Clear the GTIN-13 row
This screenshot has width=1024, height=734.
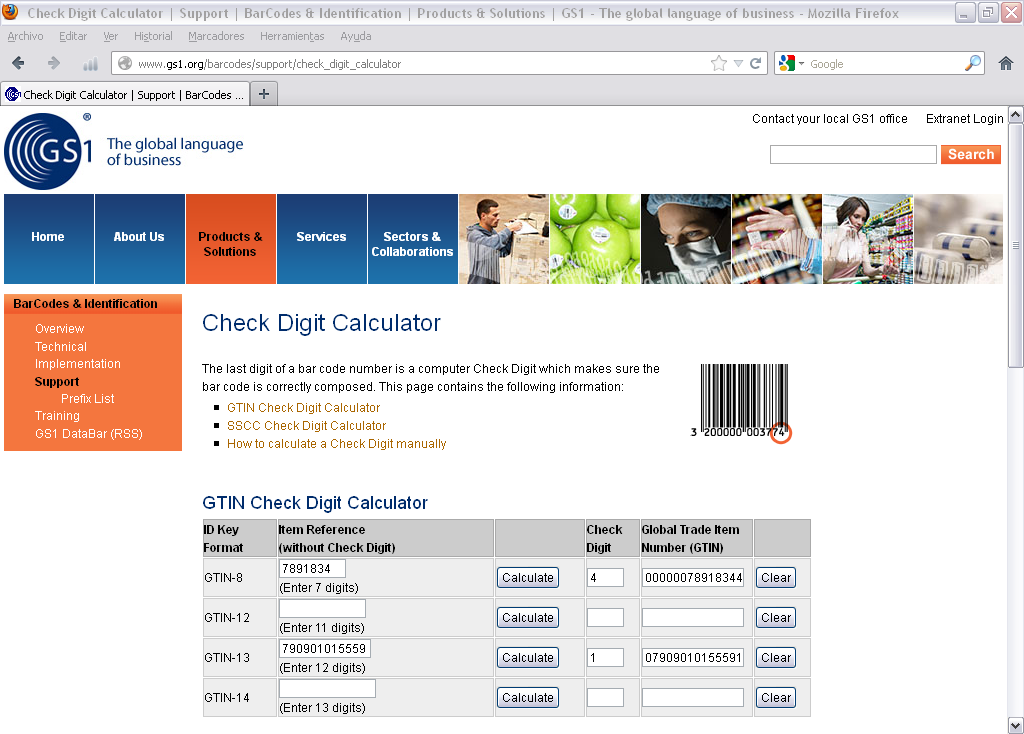tap(775, 657)
